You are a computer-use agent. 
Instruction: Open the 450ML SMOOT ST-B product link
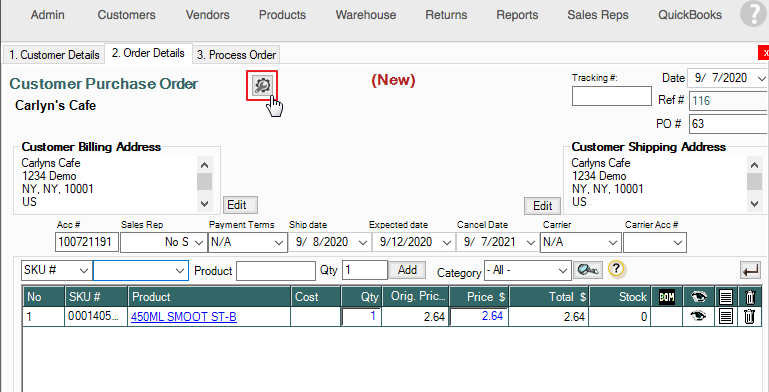tap(184, 317)
